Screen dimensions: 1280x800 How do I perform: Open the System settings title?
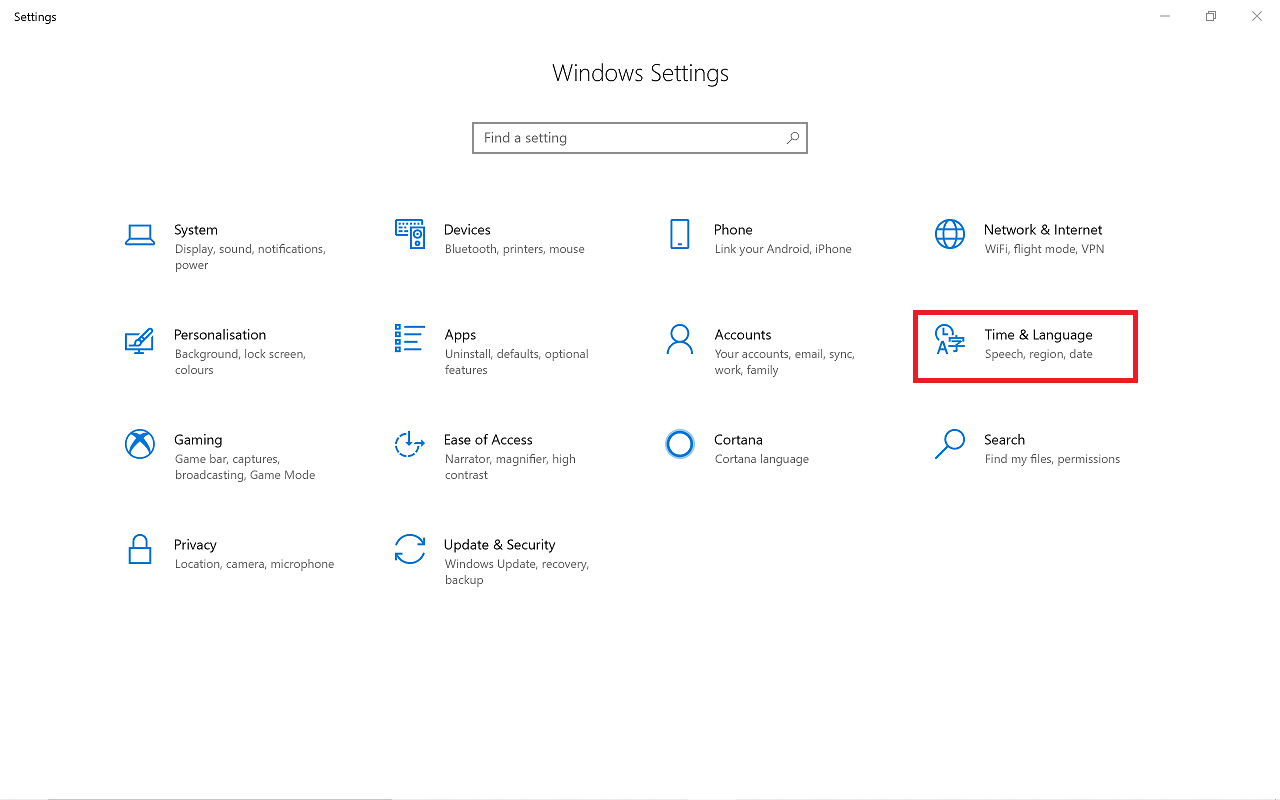click(x=196, y=230)
